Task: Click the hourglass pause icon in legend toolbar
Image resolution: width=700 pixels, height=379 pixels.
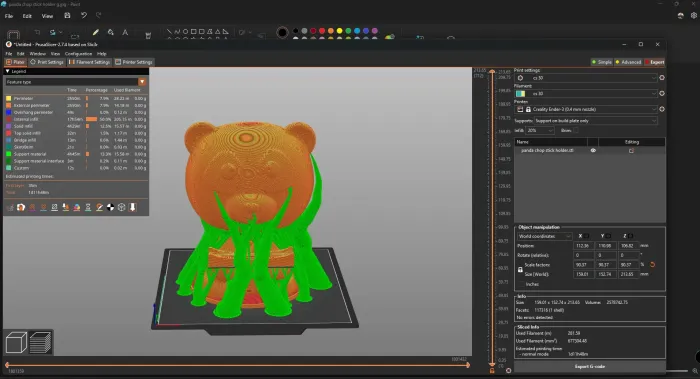Action: point(88,207)
